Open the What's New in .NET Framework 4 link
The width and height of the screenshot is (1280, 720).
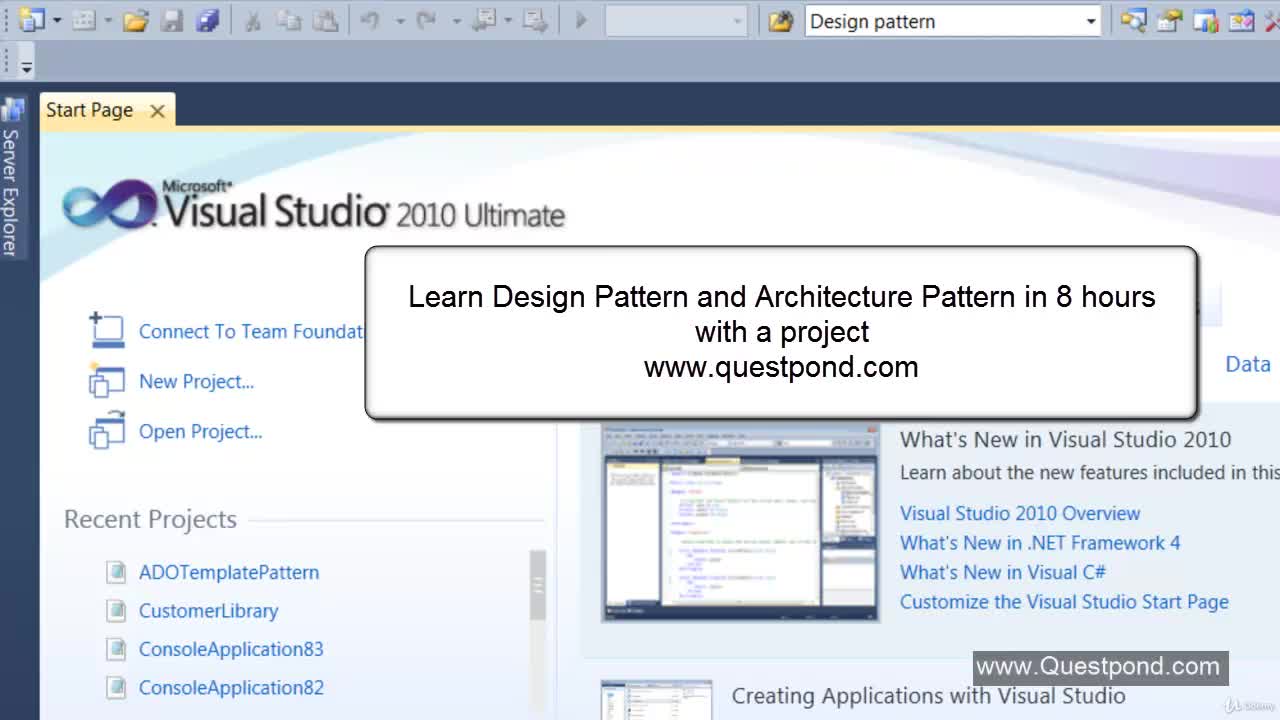[x=1040, y=543]
